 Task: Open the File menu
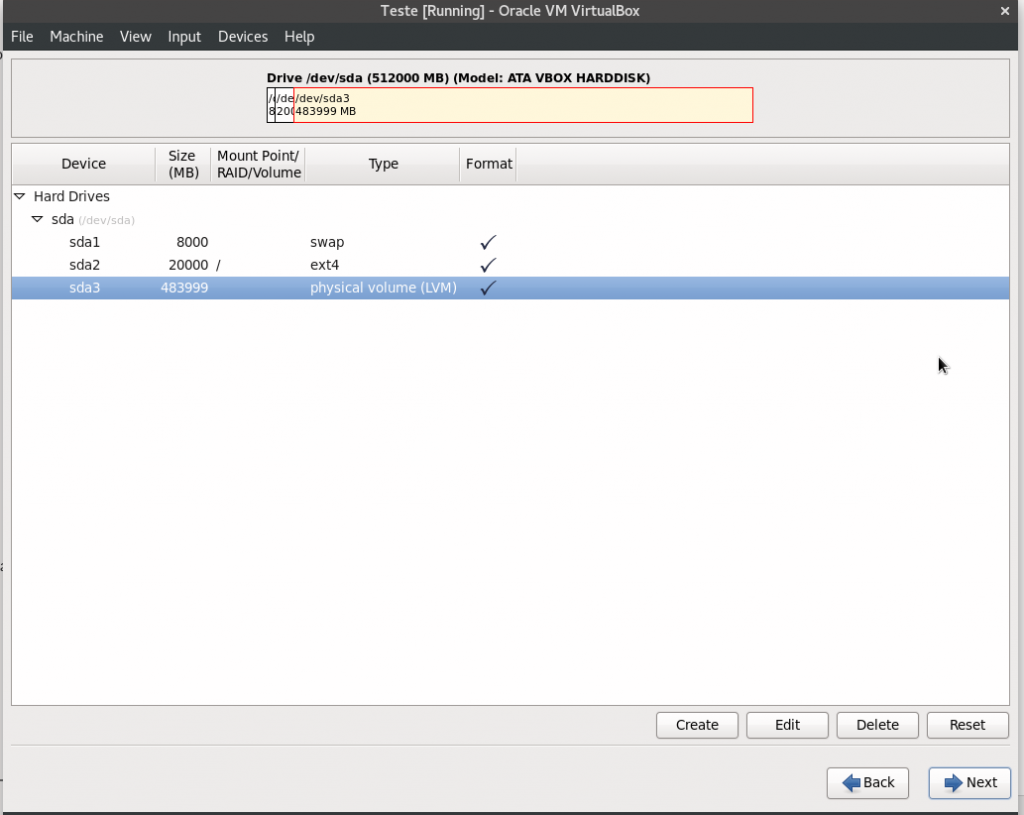22,37
